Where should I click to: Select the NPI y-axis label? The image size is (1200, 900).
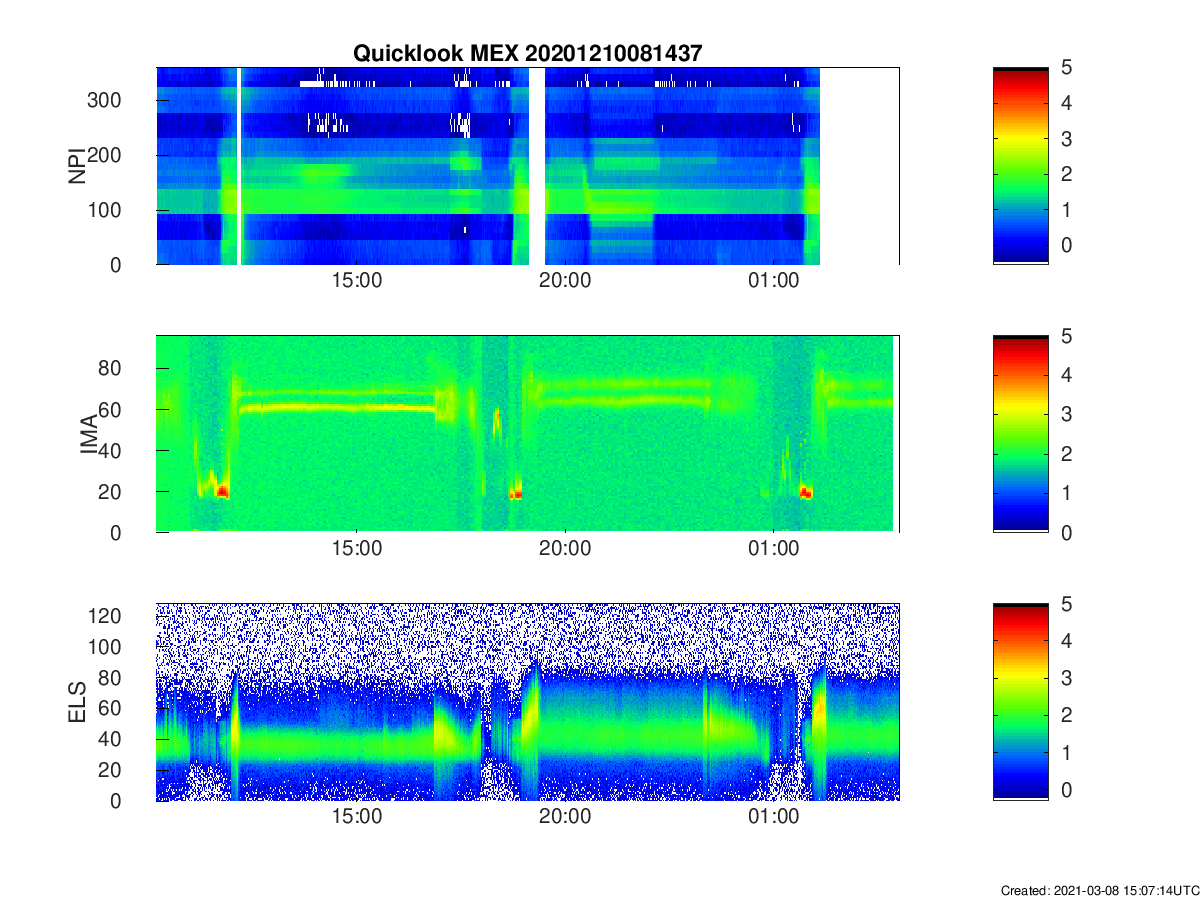(76, 166)
